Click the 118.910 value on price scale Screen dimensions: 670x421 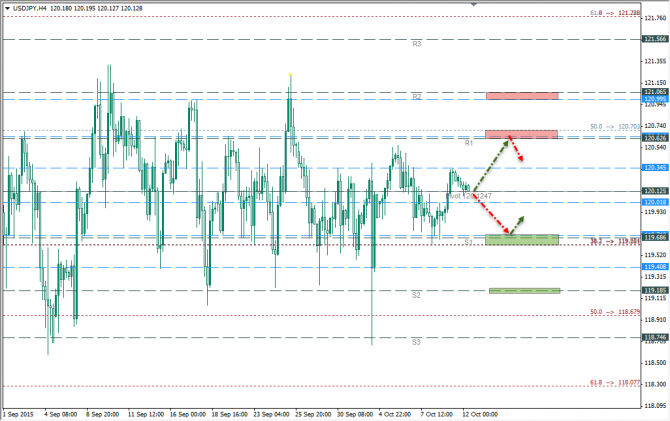point(655,319)
